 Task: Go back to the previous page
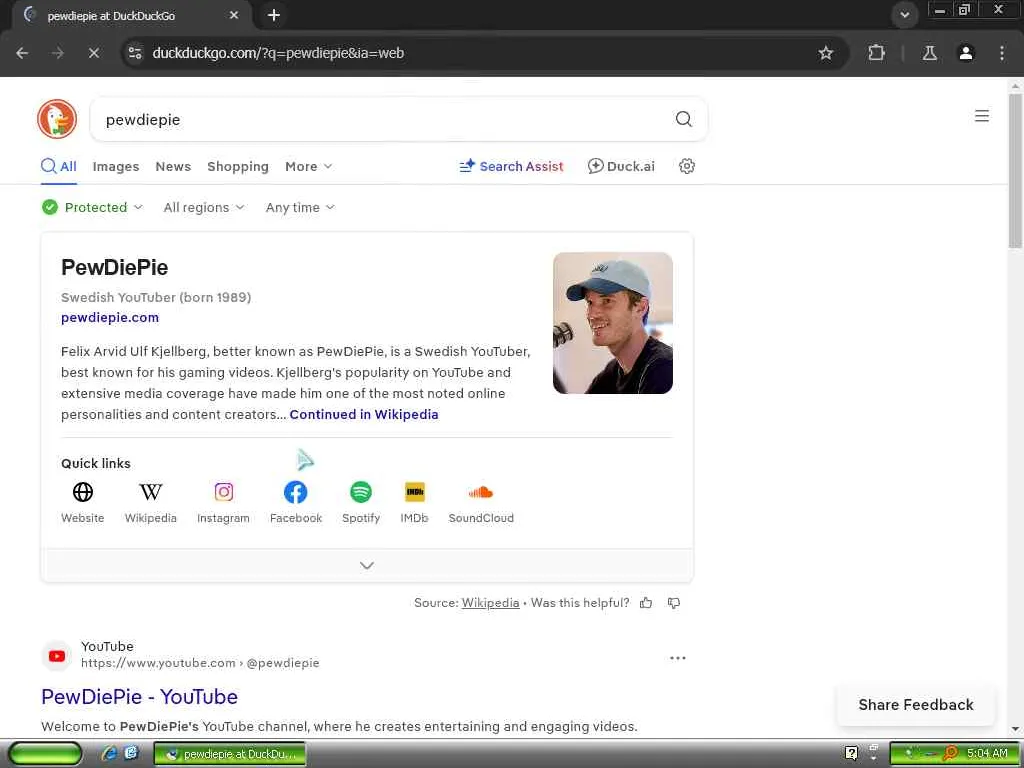point(22,53)
